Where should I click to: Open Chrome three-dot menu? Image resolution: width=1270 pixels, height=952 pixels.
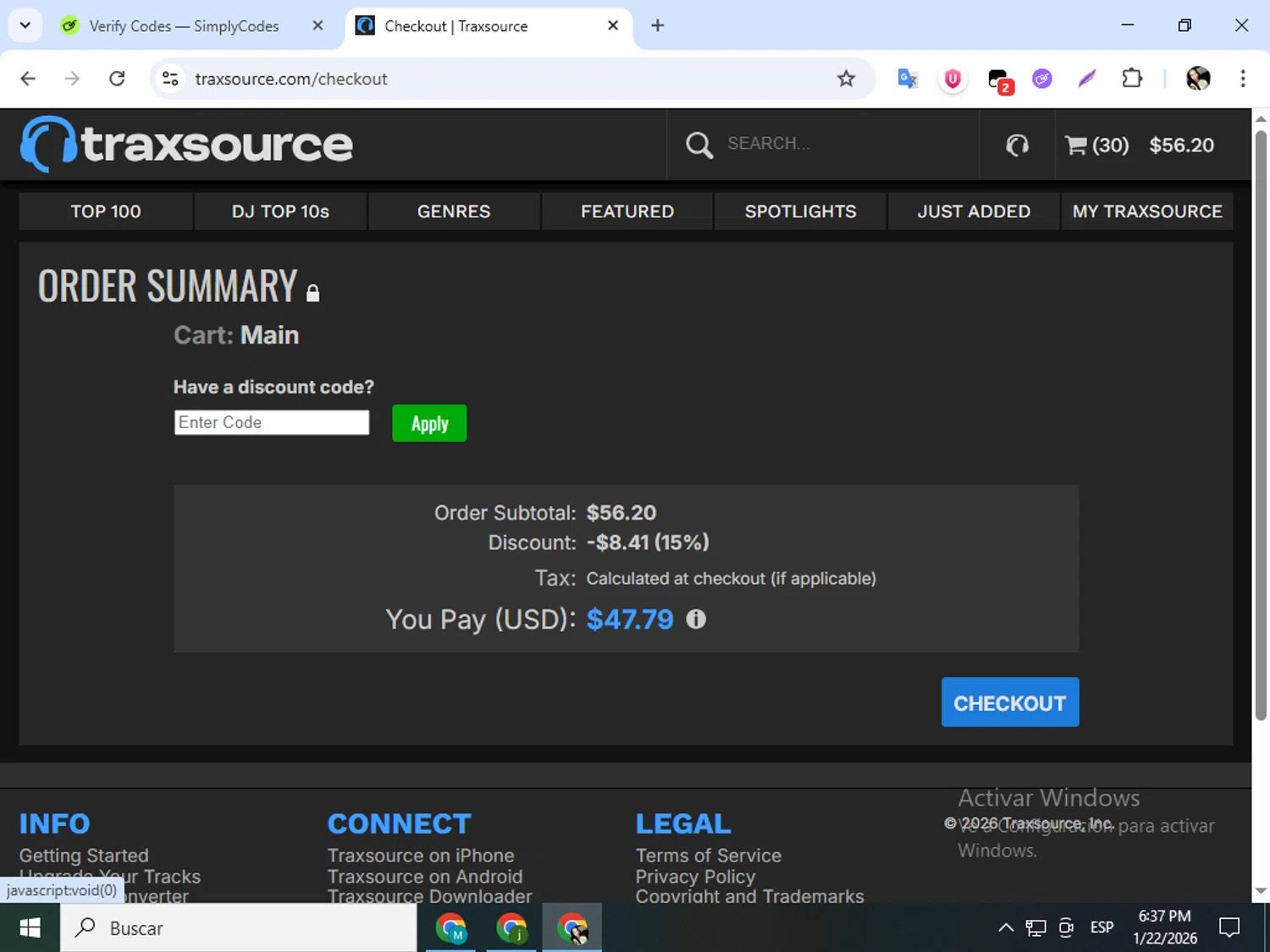coord(1243,79)
